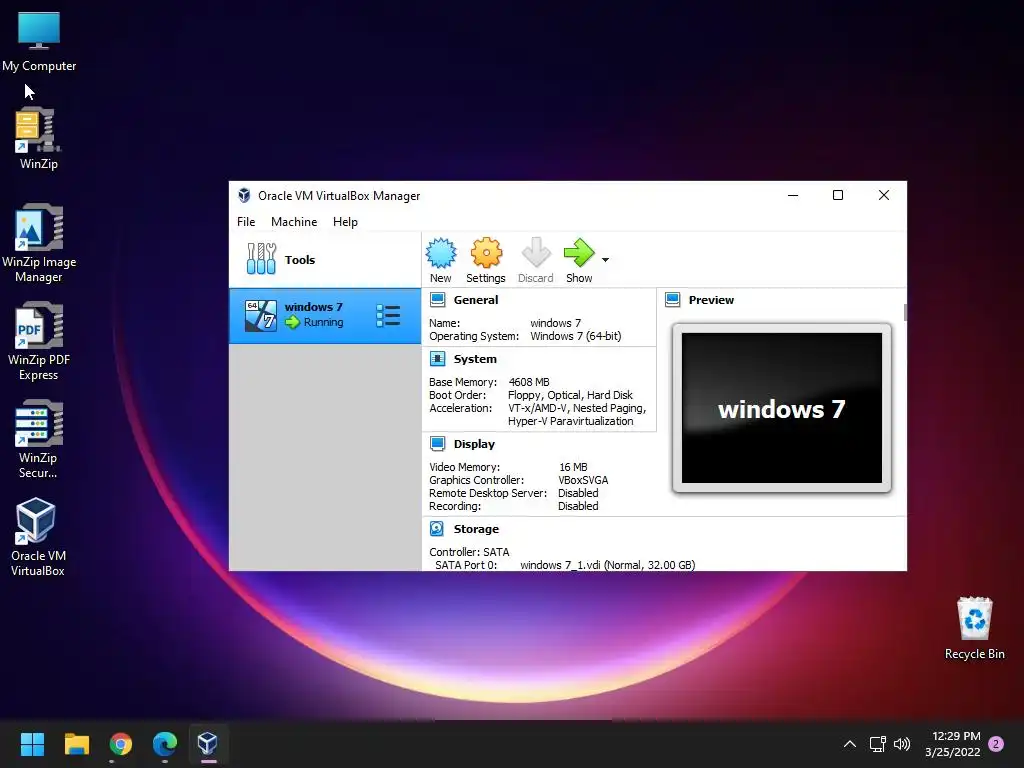Click the Storage section disk icon
Screen dimensions: 1024x768
[x=438, y=528]
